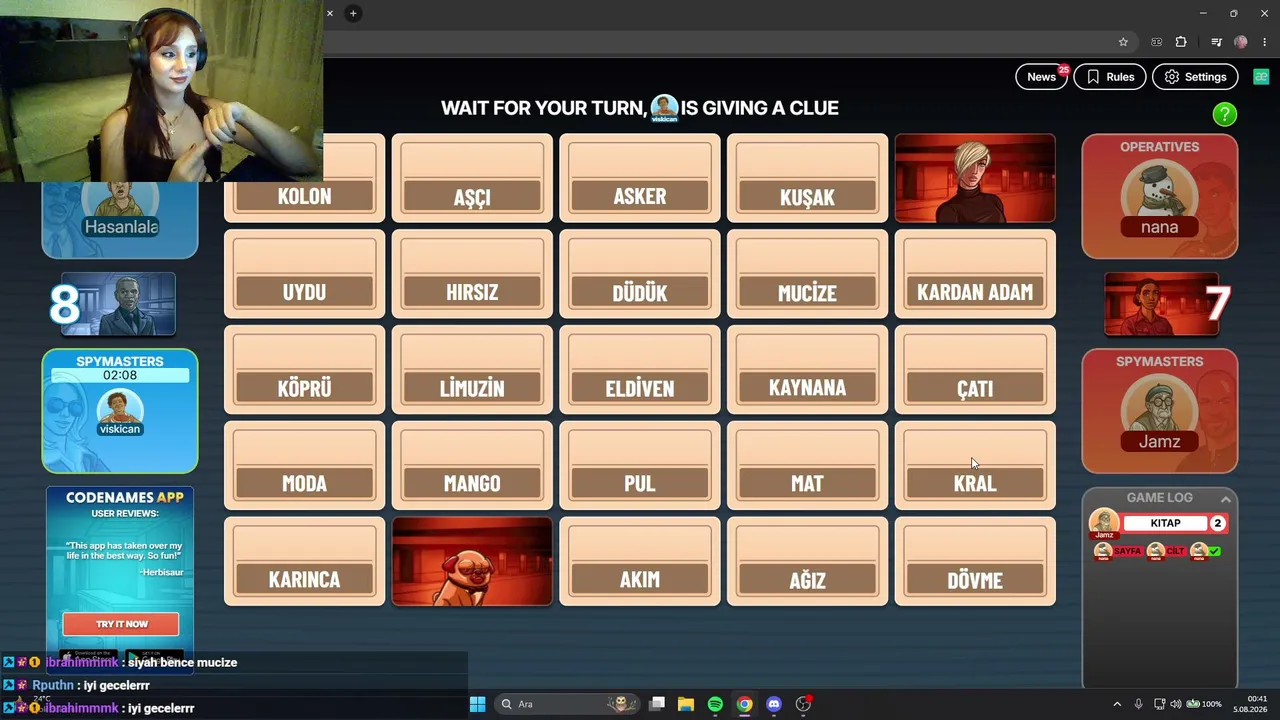Click the KİTAP clue in the game log
The width and height of the screenshot is (1280, 720).
tap(1165, 523)
